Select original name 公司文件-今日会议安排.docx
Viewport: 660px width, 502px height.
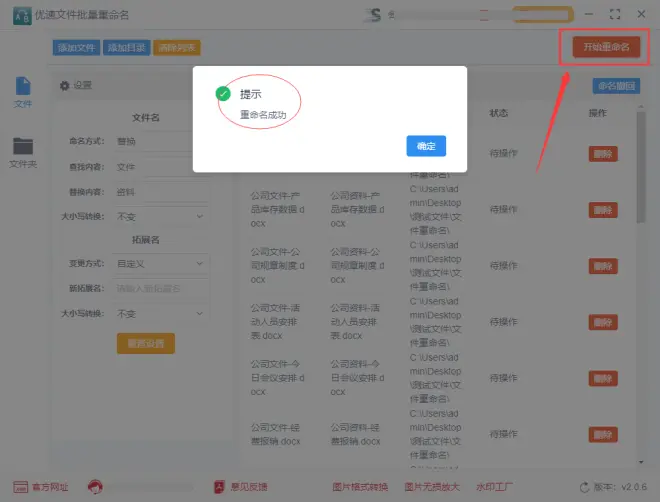click(x=277, y=378)
